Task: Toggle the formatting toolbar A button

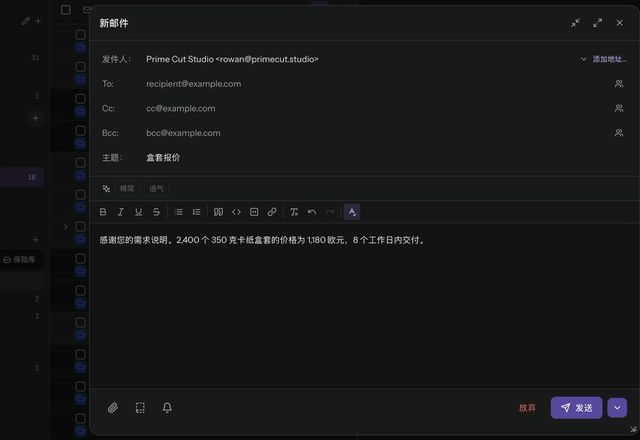Action: pyautogui.click(x=352, y=212)
